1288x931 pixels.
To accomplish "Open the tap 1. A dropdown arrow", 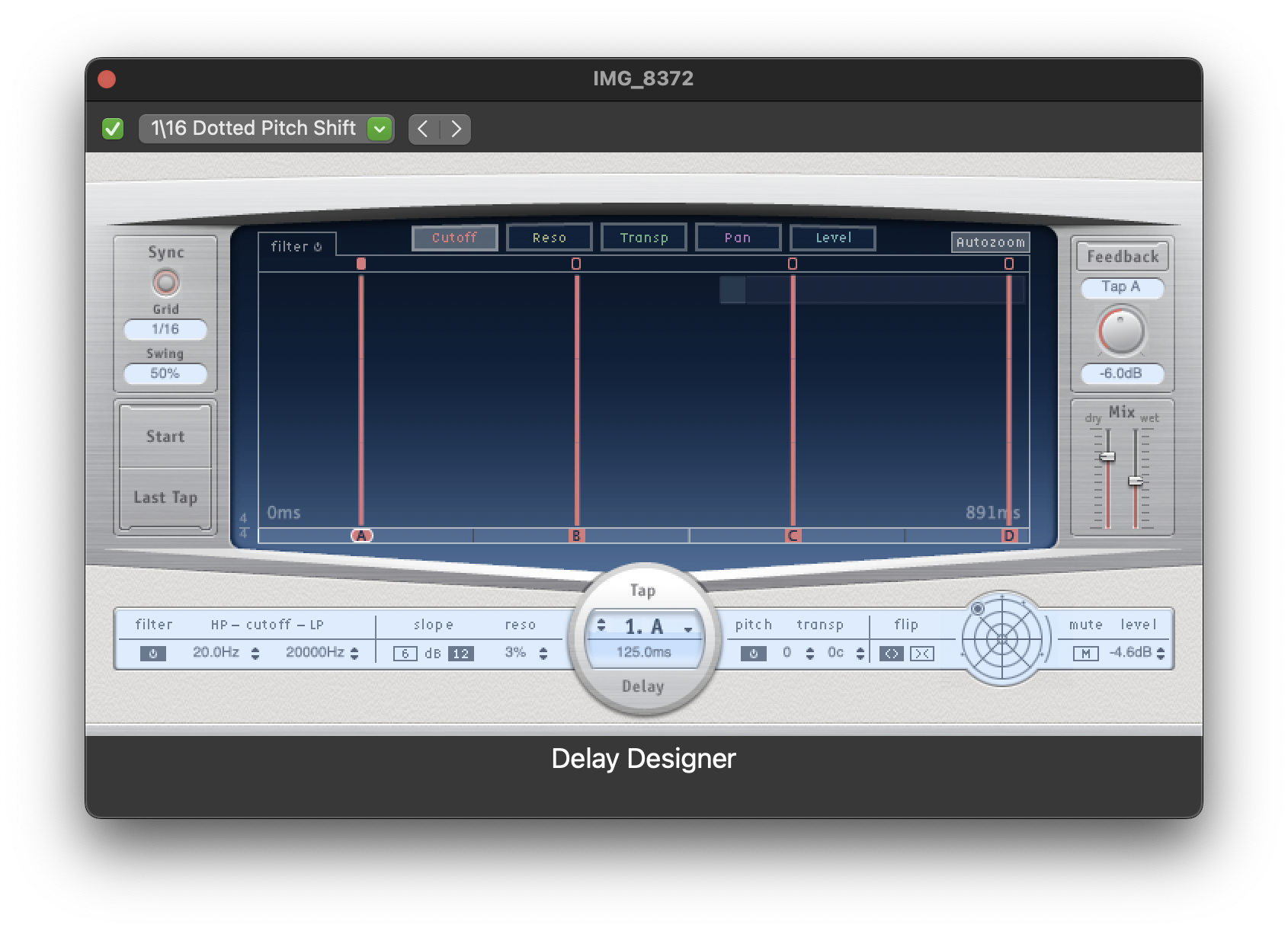I will [x=688, y=629].
